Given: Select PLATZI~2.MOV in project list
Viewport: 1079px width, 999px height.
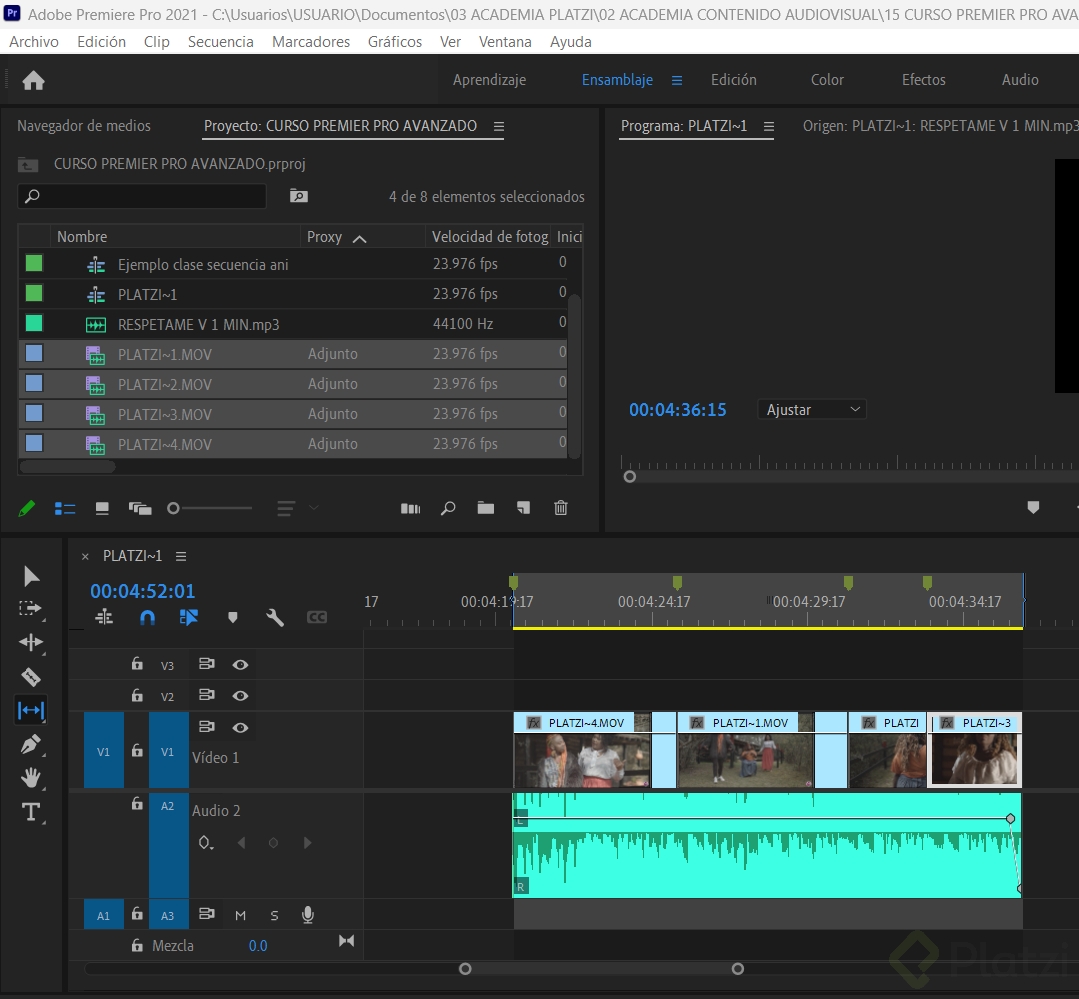Looking at the screenshot, I should pos(165,385).
